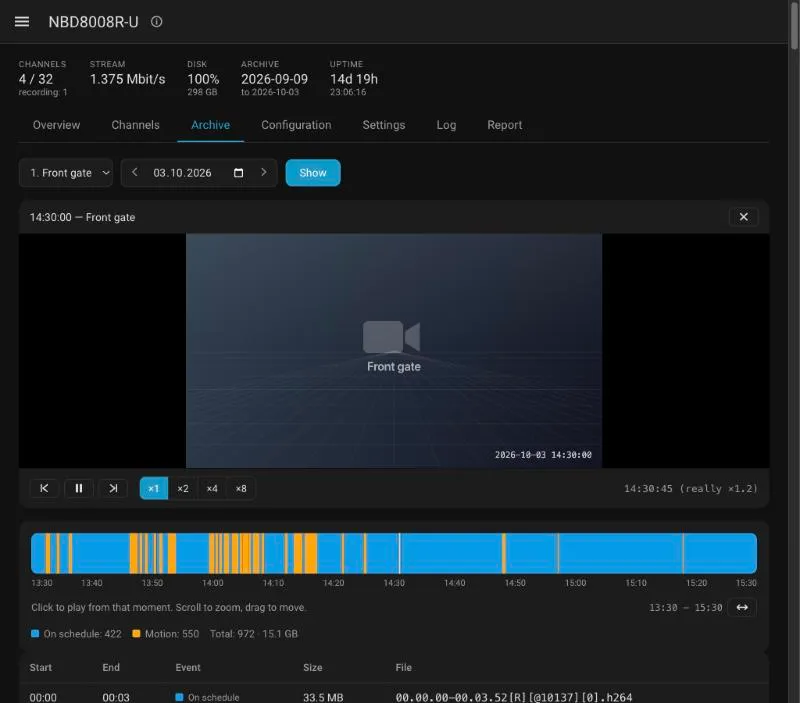
Task: Click the Front gate video preview
Action: (x=394, y=350)
